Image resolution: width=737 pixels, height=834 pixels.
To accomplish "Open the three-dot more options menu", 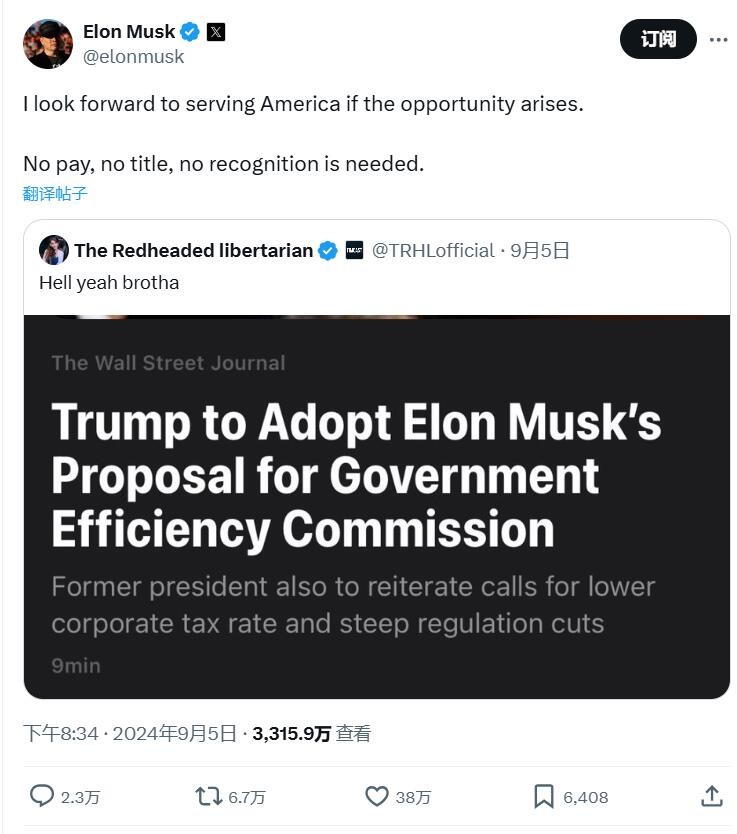I will tap(718, 39).
